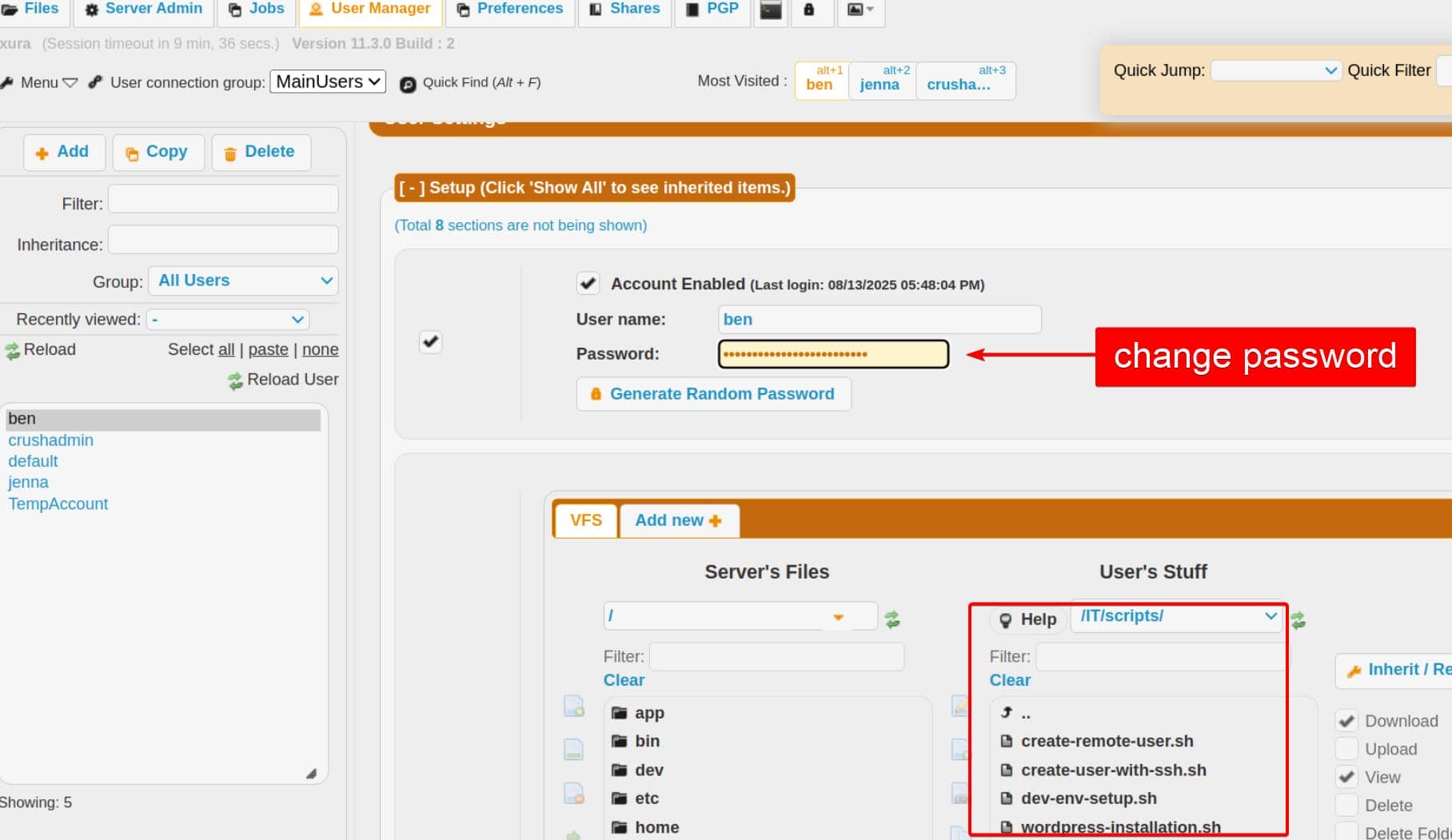Select dev-env-setup.sh in User's Stuff
This screenshot has height=840, width=1452.
tap(1089, 798)
